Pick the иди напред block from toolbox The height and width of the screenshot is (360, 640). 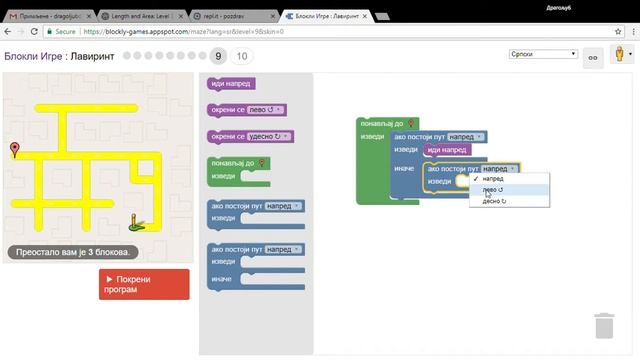pos(231,84)
